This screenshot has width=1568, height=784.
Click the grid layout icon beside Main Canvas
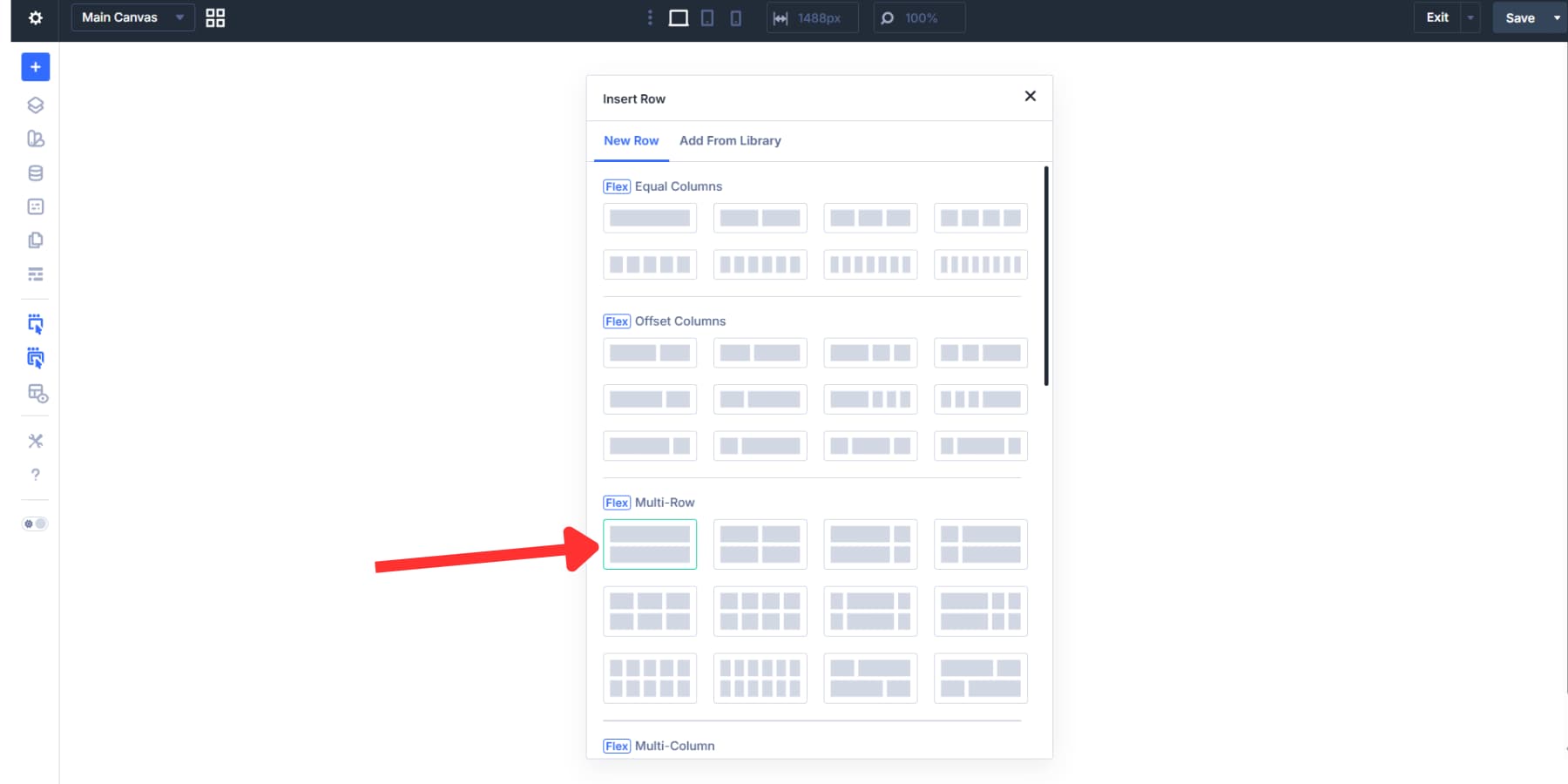(x=214, y=17)
